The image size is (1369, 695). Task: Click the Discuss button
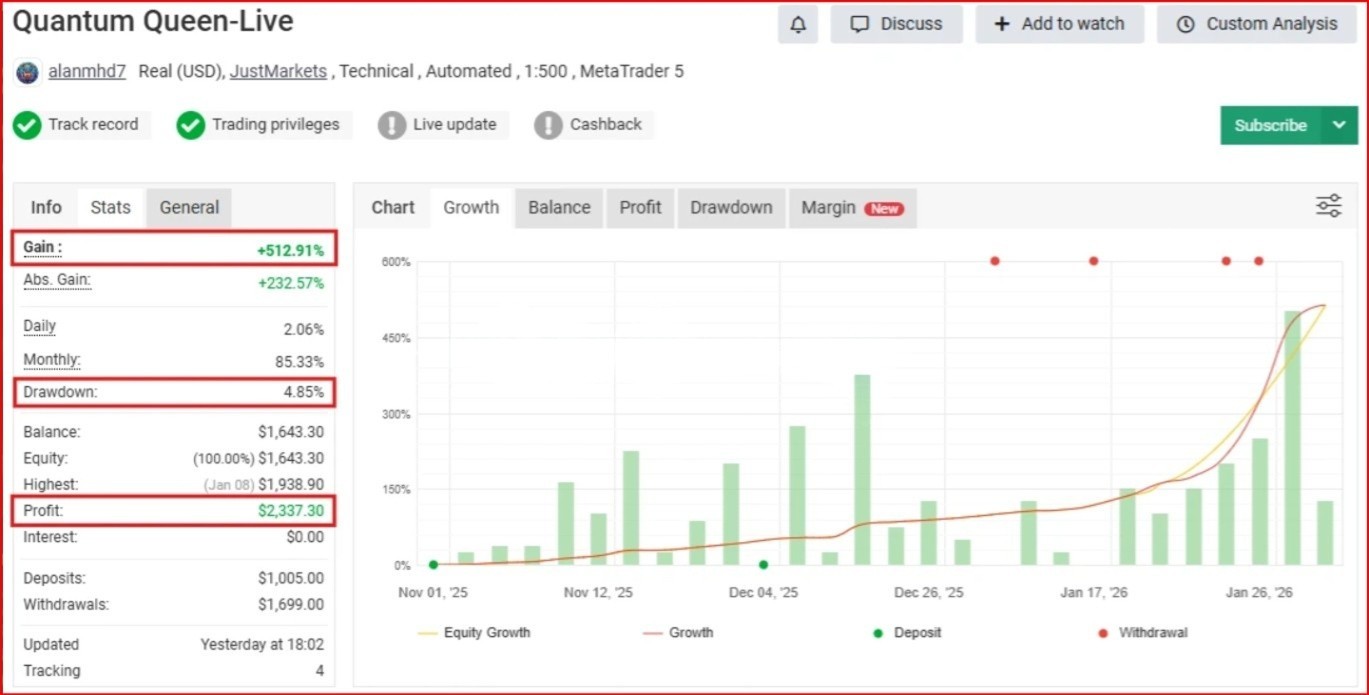coord(896,24)
